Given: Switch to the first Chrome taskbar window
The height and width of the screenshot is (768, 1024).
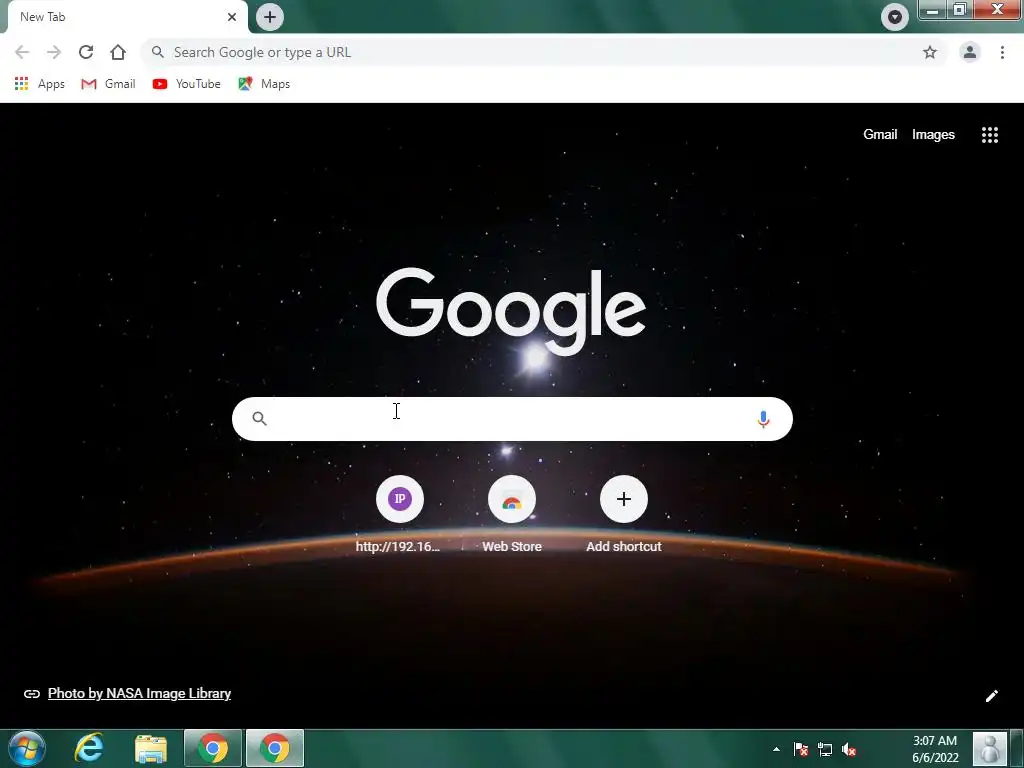Looking at the screenshot, I should pos(213,748).
